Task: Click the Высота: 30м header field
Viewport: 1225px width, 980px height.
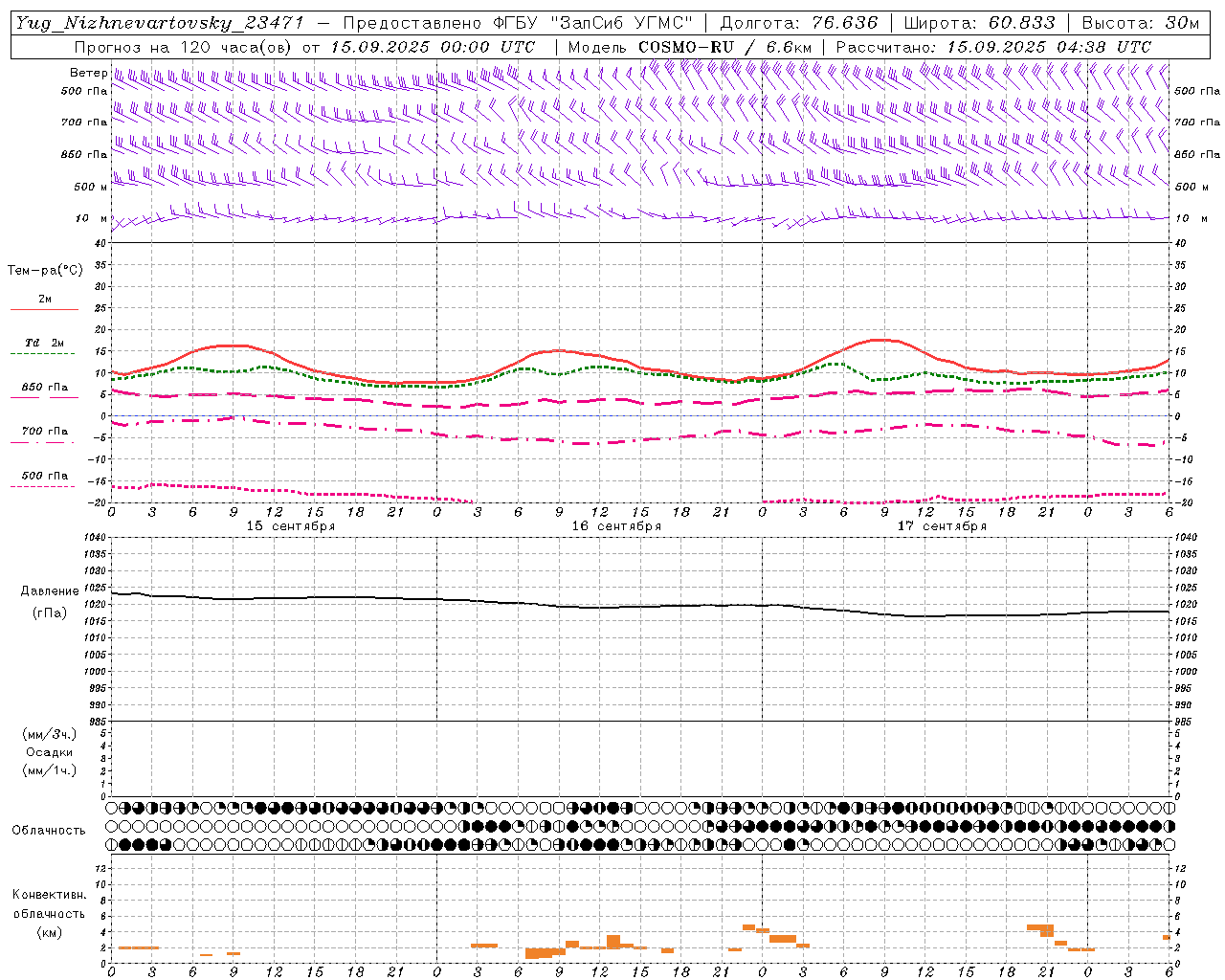Action: (x=1140, y=23)
